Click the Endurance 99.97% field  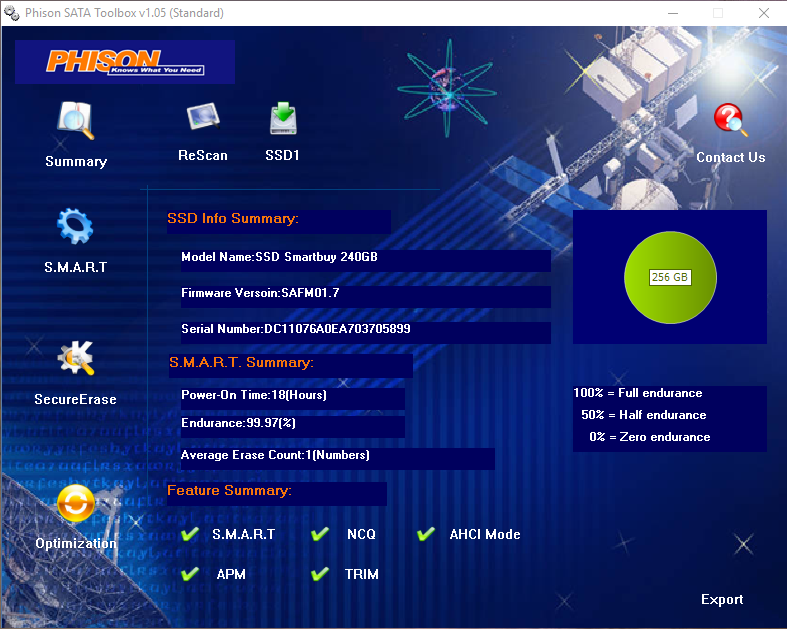pos(293,427)
